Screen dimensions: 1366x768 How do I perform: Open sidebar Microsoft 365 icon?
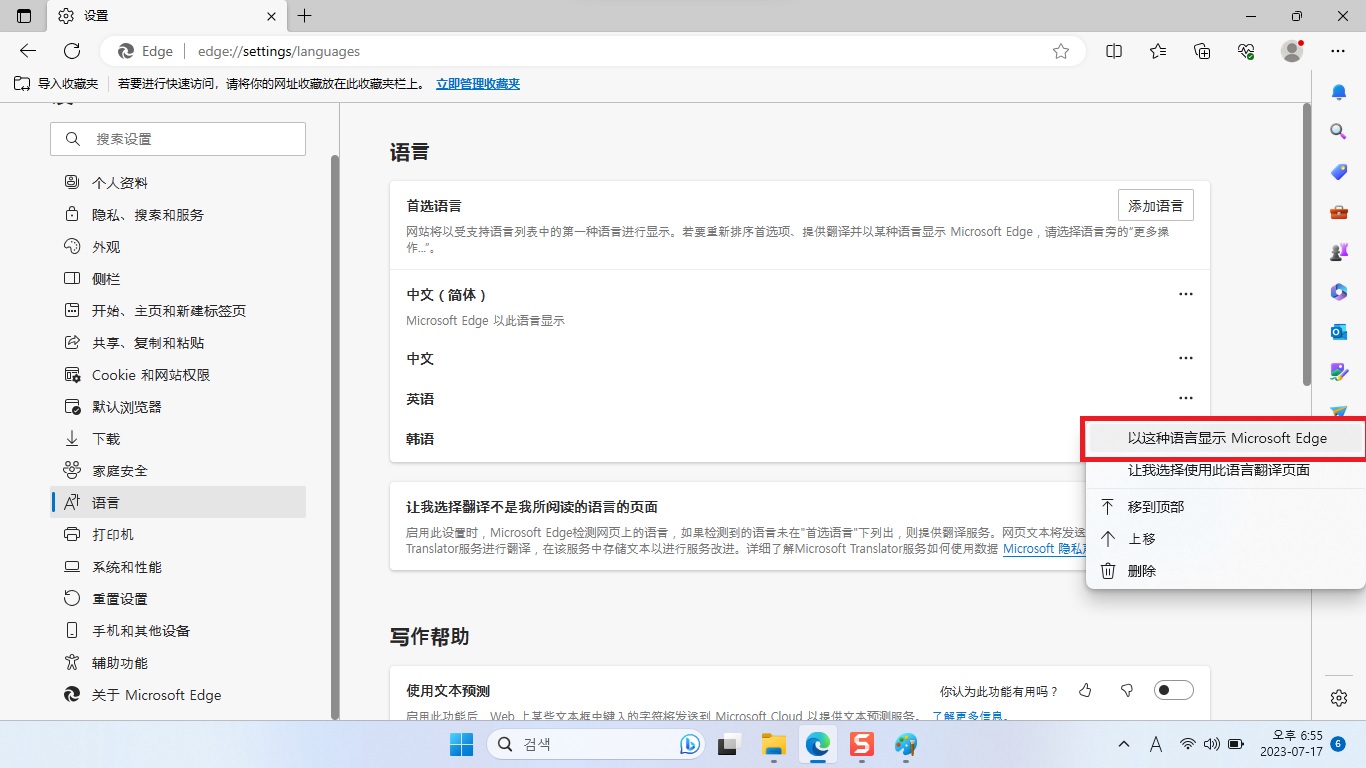[x=1339, y=292]
